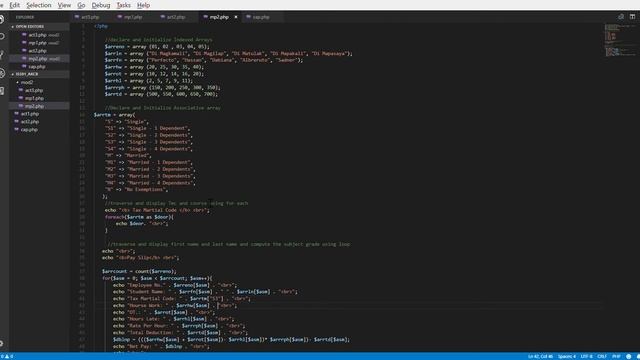Open mp2.php inside the mod2 folder
Image resolution: width=640 pixels, height=360 pixels.
pyautogui.click(x=39, y=106)
